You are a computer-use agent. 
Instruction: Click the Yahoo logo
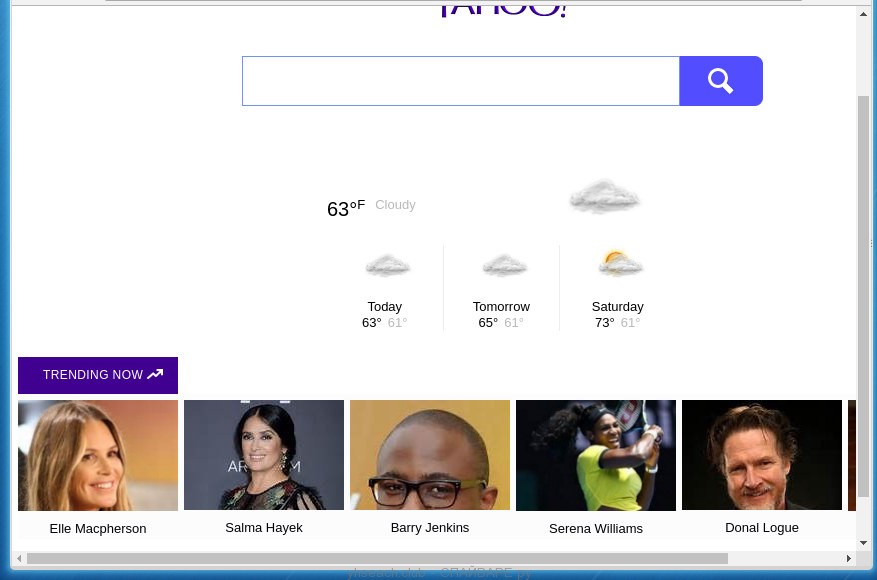[504, 9]
